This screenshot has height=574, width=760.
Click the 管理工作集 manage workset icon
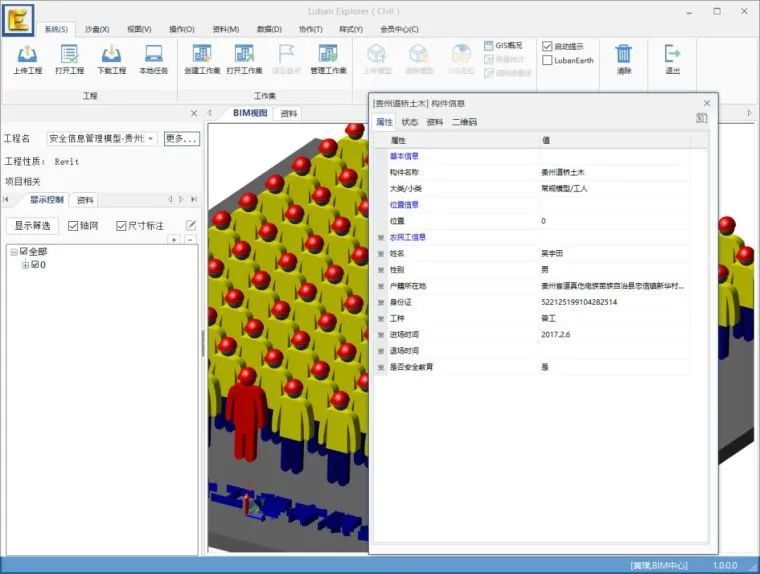(x=328, y=54)
